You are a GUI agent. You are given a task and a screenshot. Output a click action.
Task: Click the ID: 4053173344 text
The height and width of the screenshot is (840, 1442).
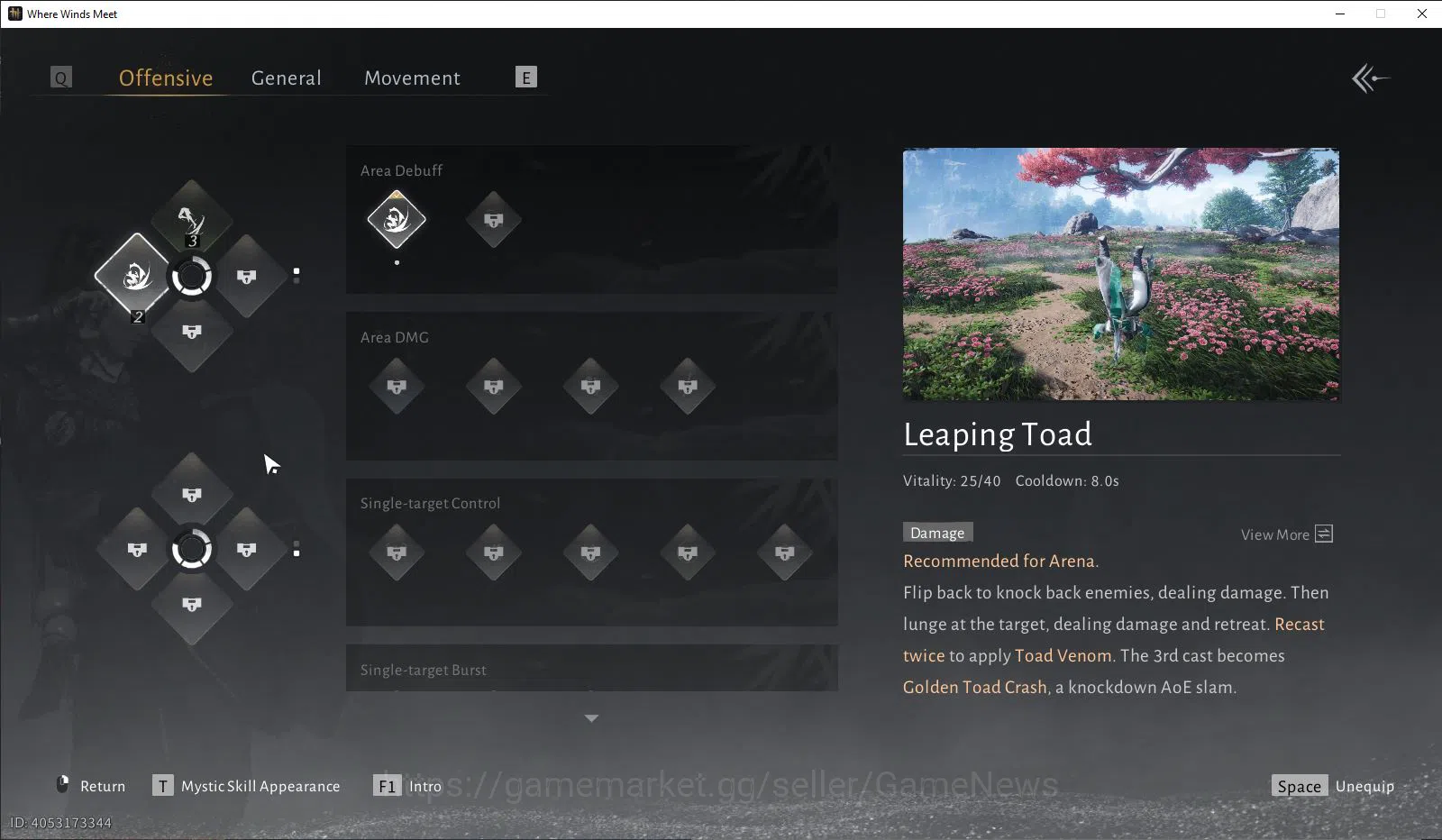60,823
